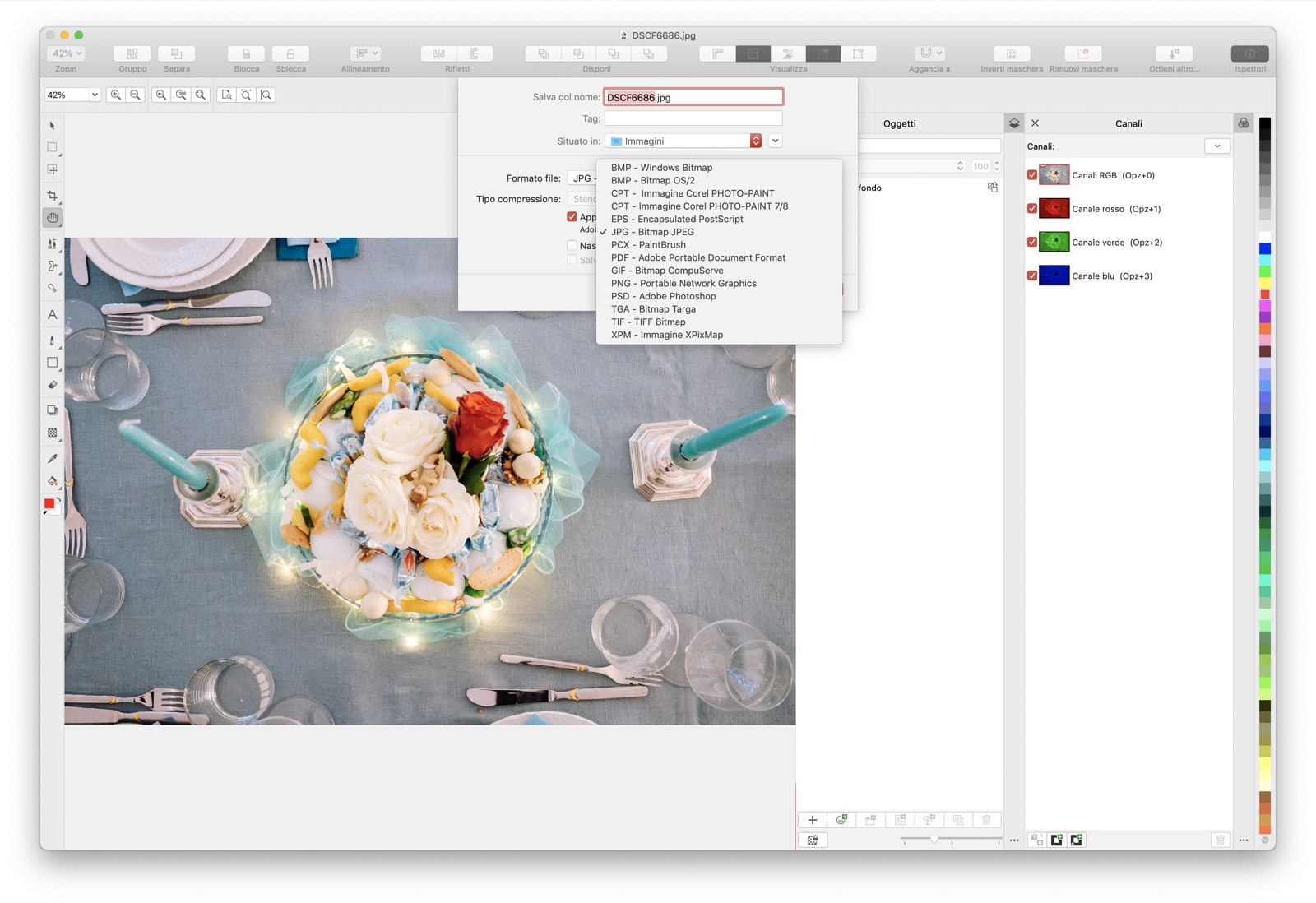
Task: Click the Ottieni altro icon
Action: tap(1175, 53)
